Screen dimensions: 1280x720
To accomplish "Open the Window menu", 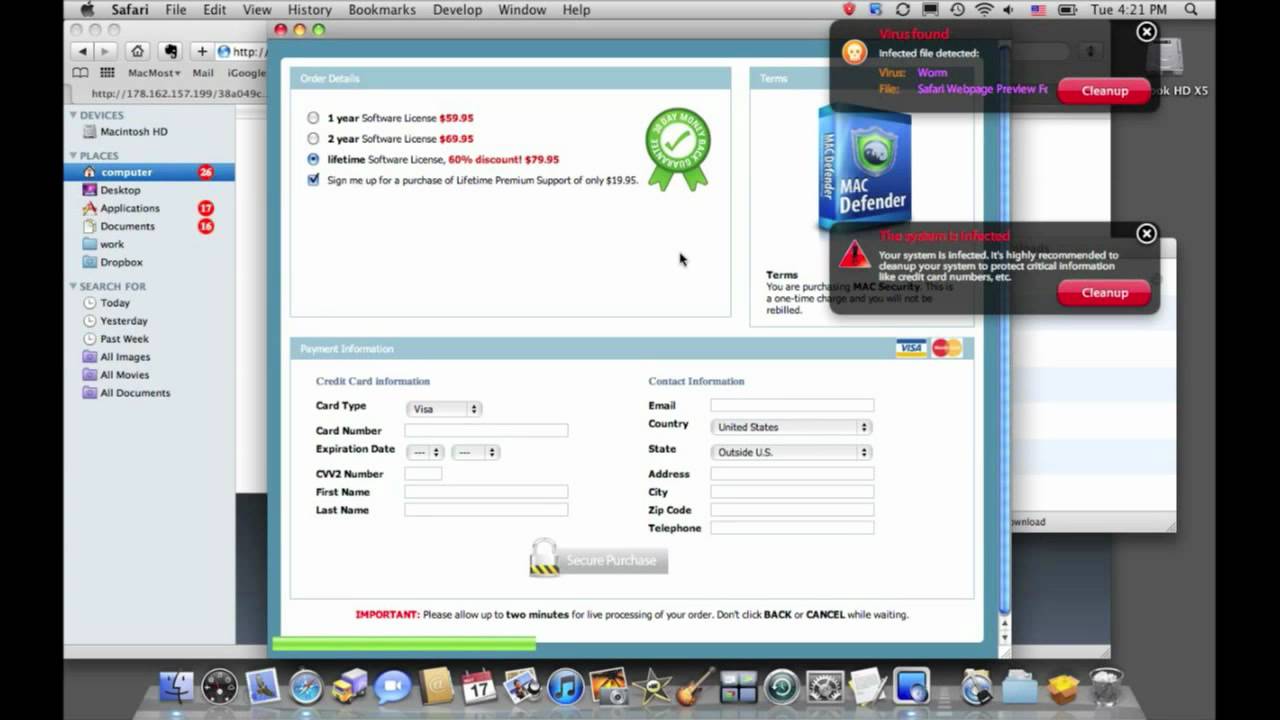I will pyautogui.click(x=522, y=9).
